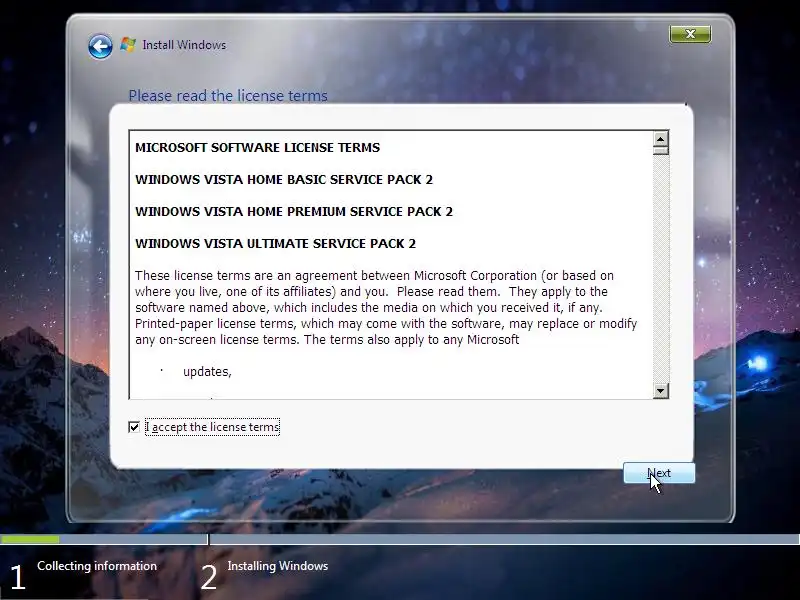Screen dimensions: 800x600
Task: Click the license text scrollbar thumb
Action: [661, 150]
